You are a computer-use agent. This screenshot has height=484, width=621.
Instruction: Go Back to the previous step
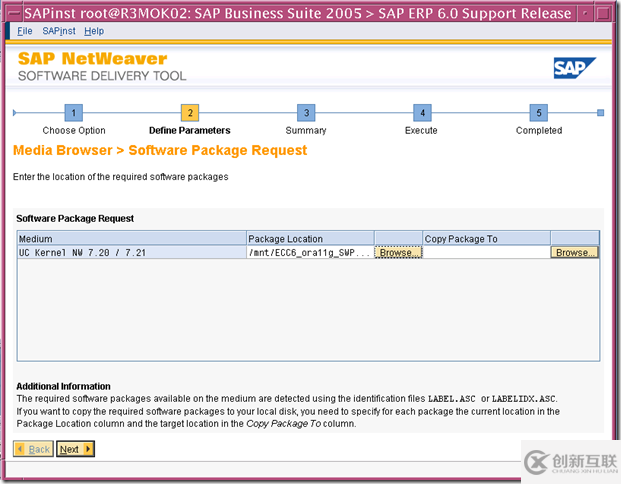click(x=33, y=449)
